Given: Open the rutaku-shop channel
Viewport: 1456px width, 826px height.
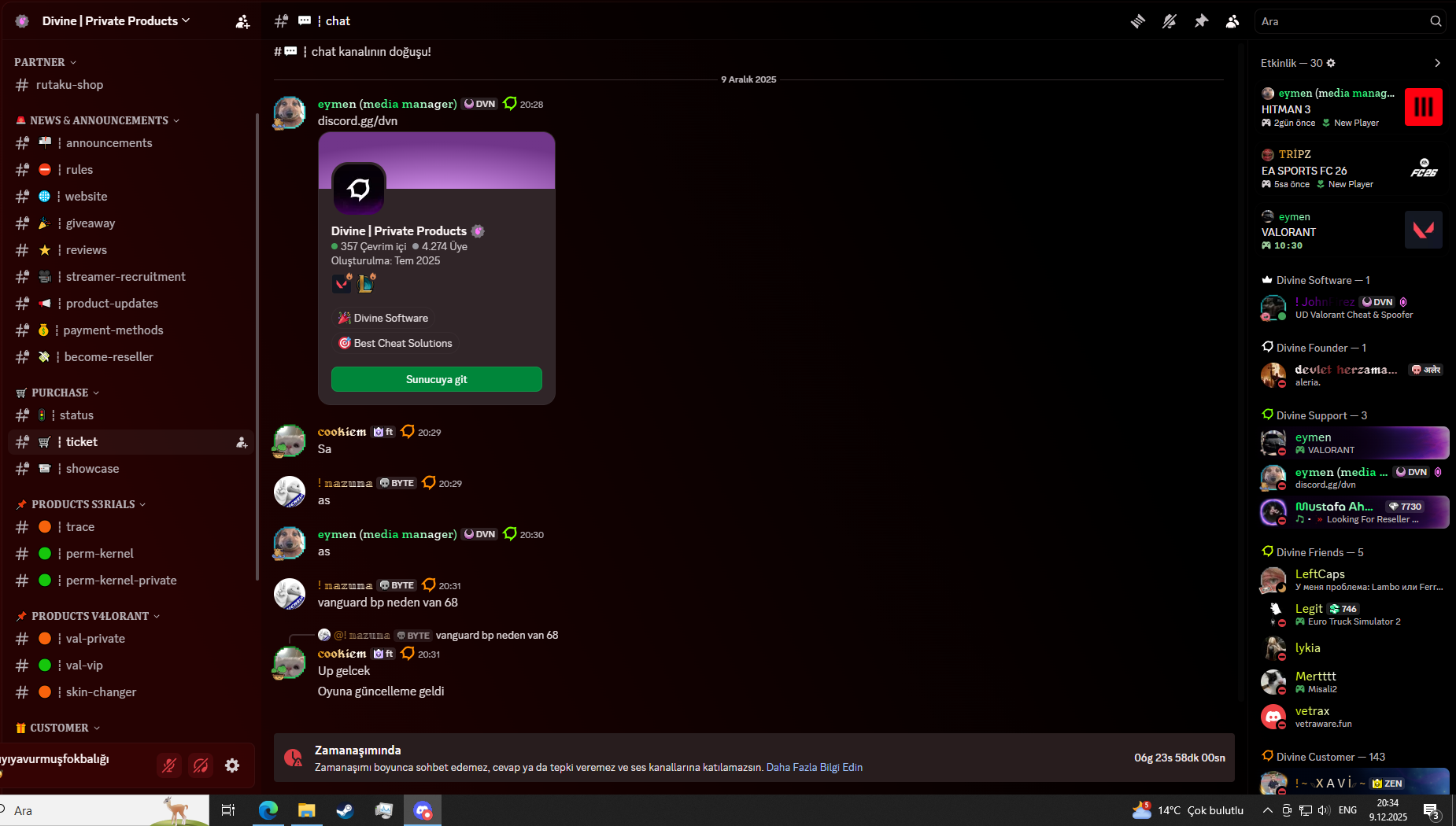Looking at the screenshot, I should [x=131, y=85].
